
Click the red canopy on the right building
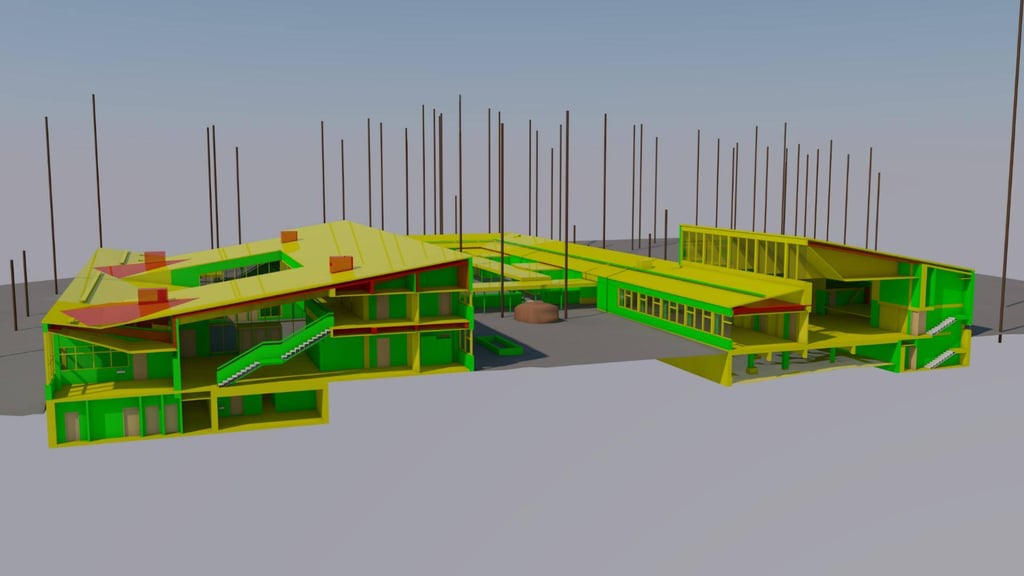click(x=768, y=309)
